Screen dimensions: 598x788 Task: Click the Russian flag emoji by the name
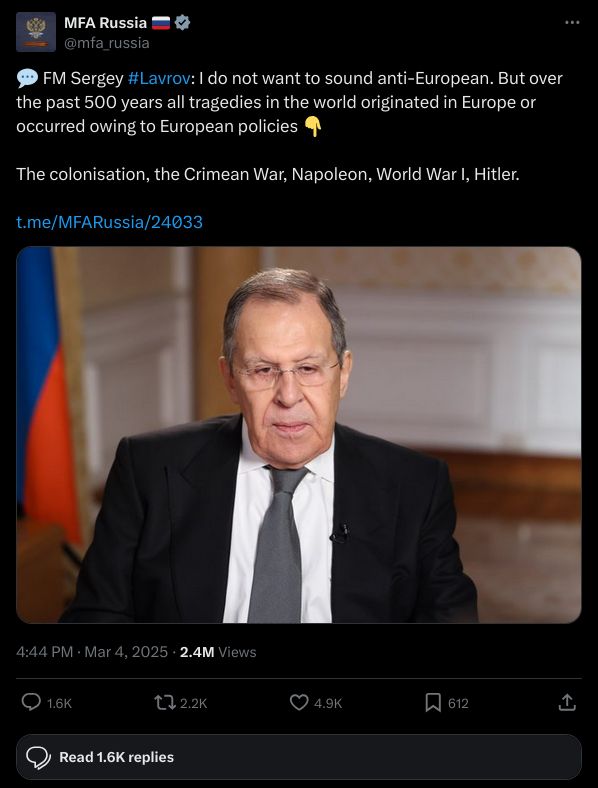pos(161,23)
